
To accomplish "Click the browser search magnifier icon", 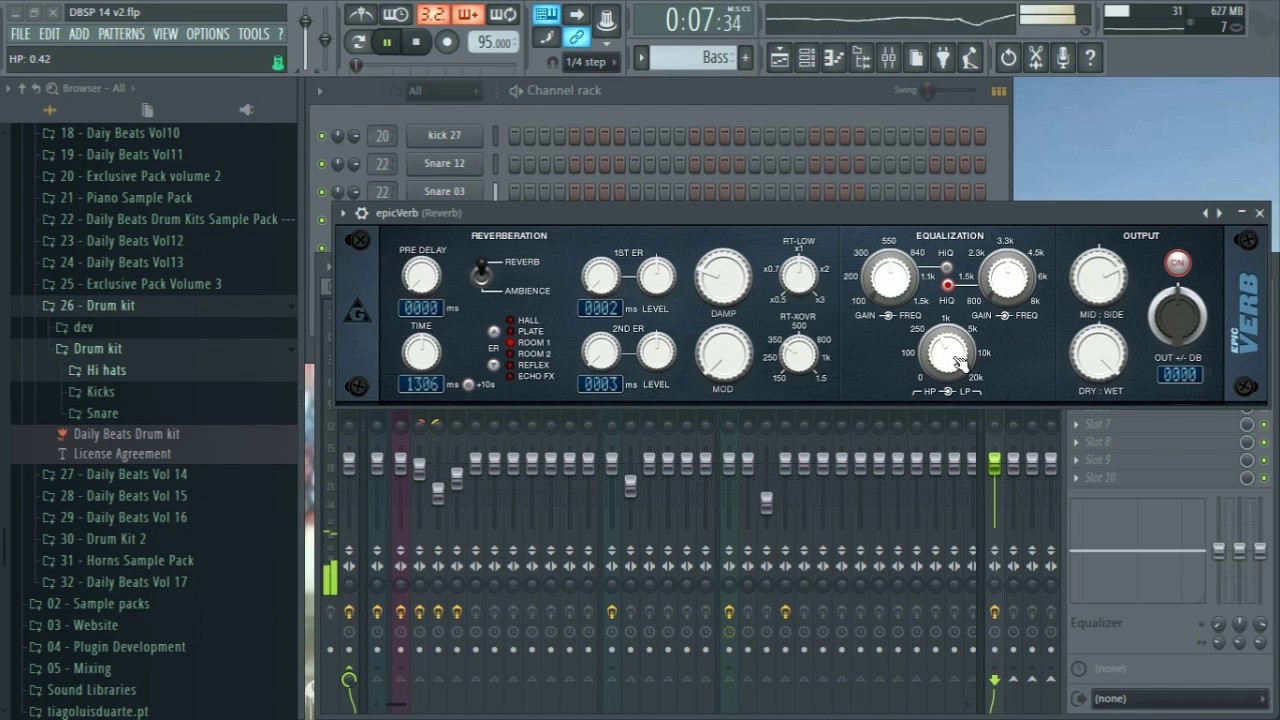I will pos(50,88).
